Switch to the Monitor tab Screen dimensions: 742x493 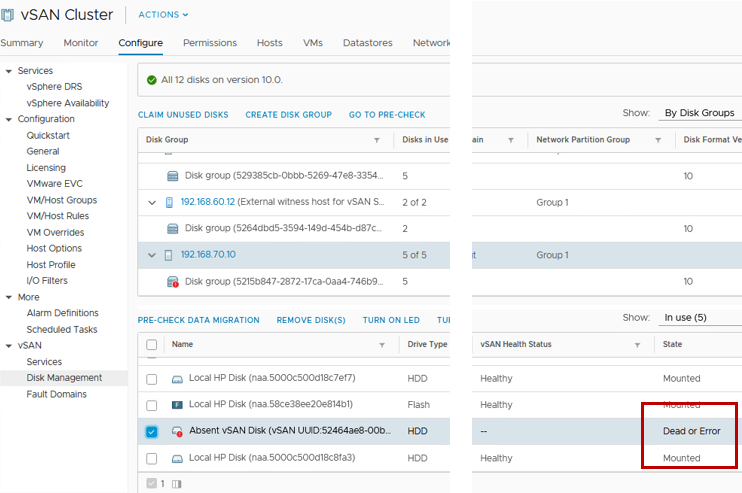(81, 43)
